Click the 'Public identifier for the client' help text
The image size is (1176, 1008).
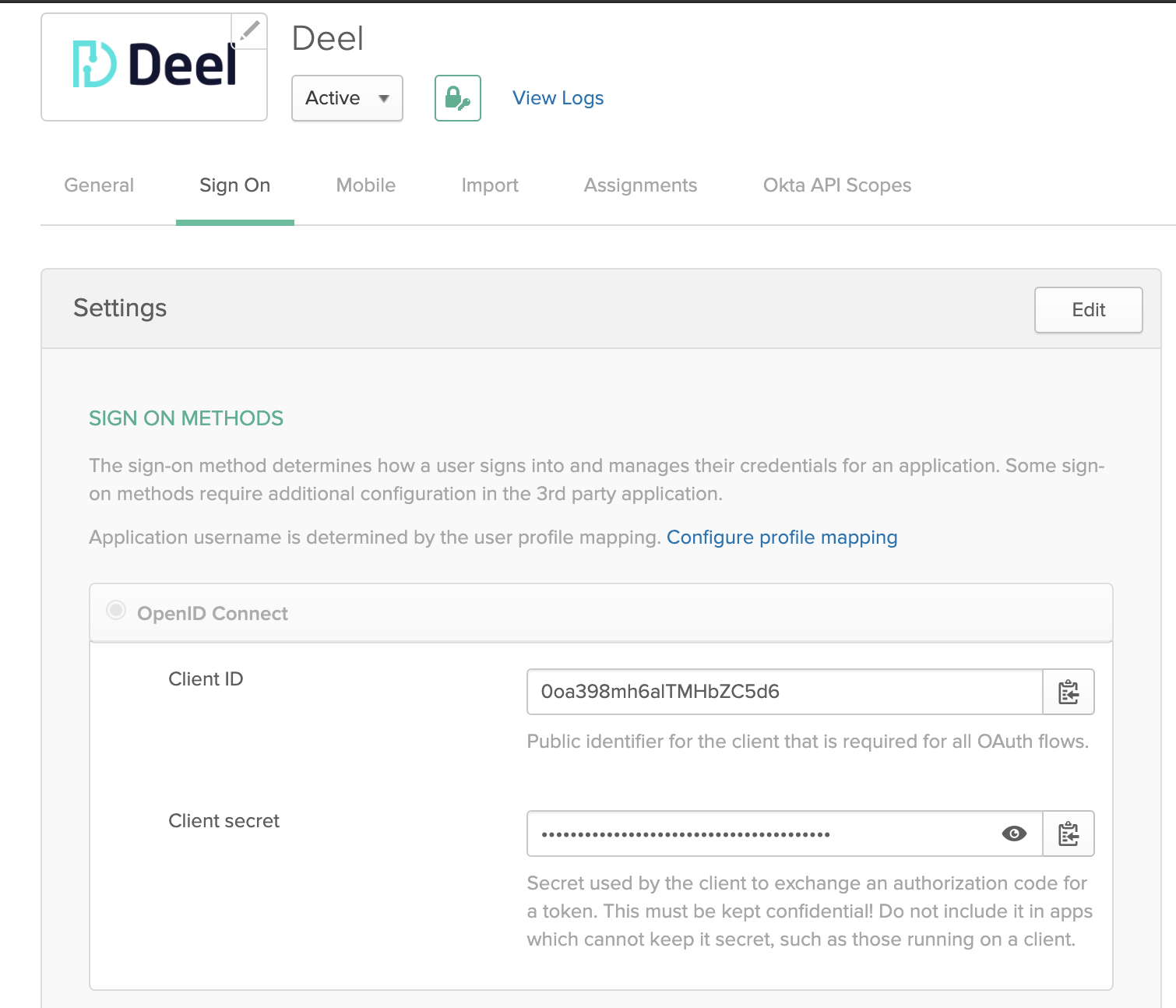pos(808,742)
